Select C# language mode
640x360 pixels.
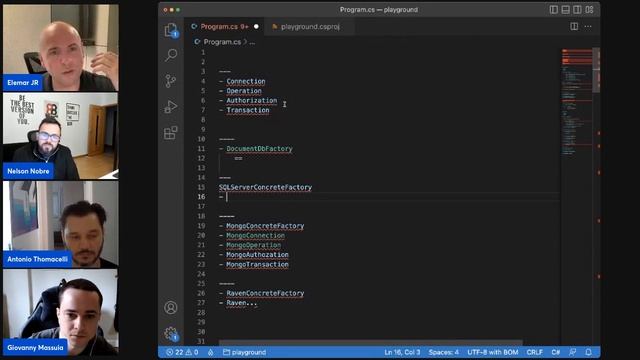(556, 352)
